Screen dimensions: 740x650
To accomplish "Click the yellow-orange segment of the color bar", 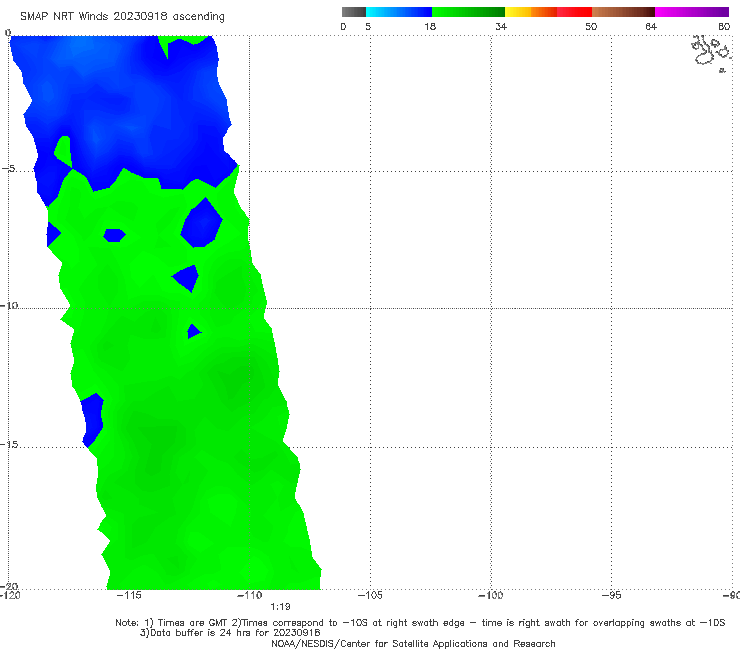I will click(x=531, y=12).
